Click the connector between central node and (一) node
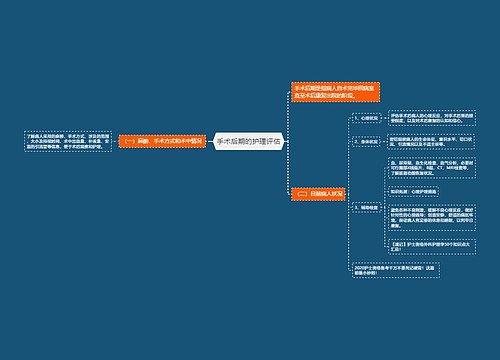500x360 pixels. click(210, 141)
